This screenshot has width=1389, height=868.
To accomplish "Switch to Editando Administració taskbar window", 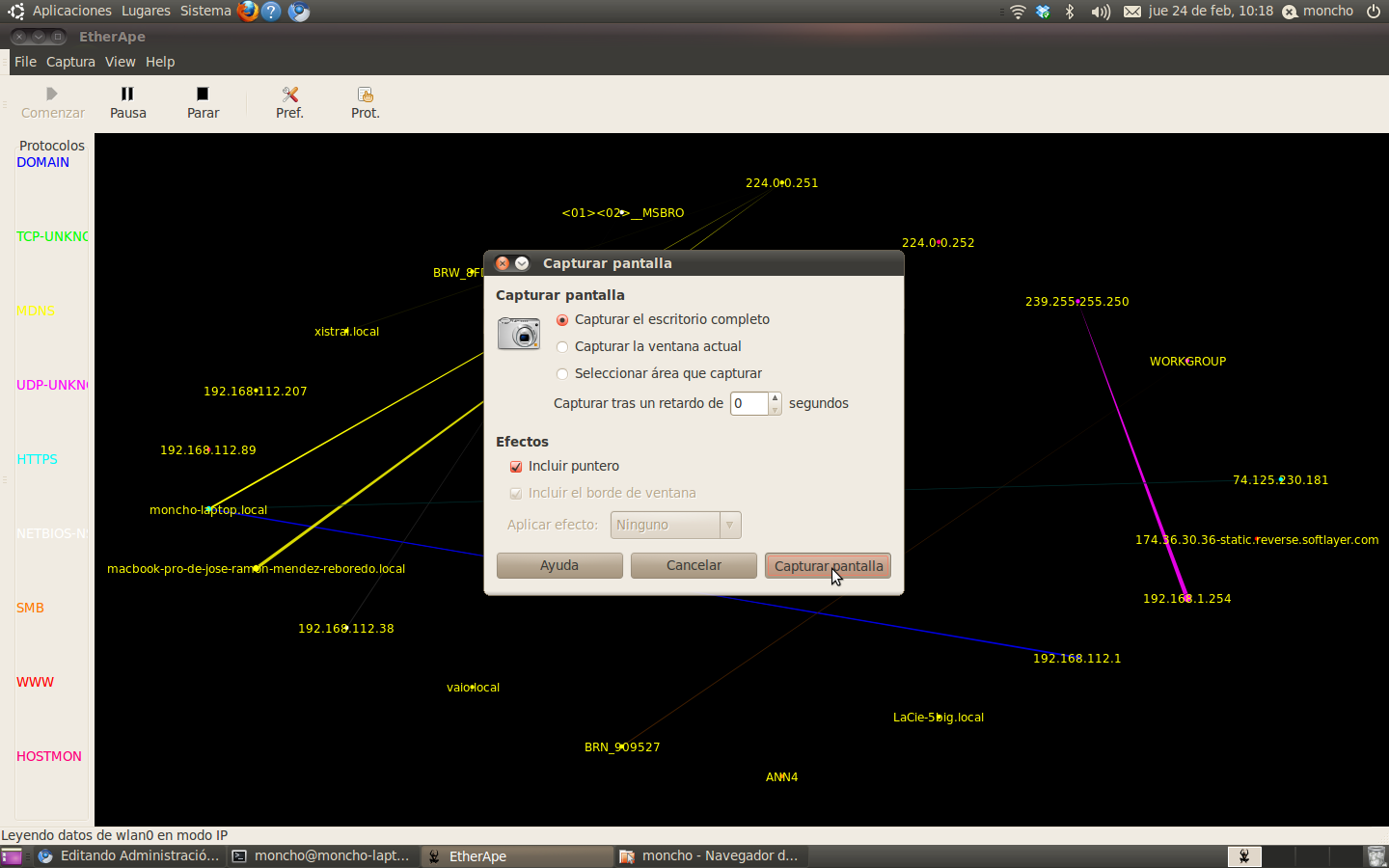I will [x=130, y=855].
